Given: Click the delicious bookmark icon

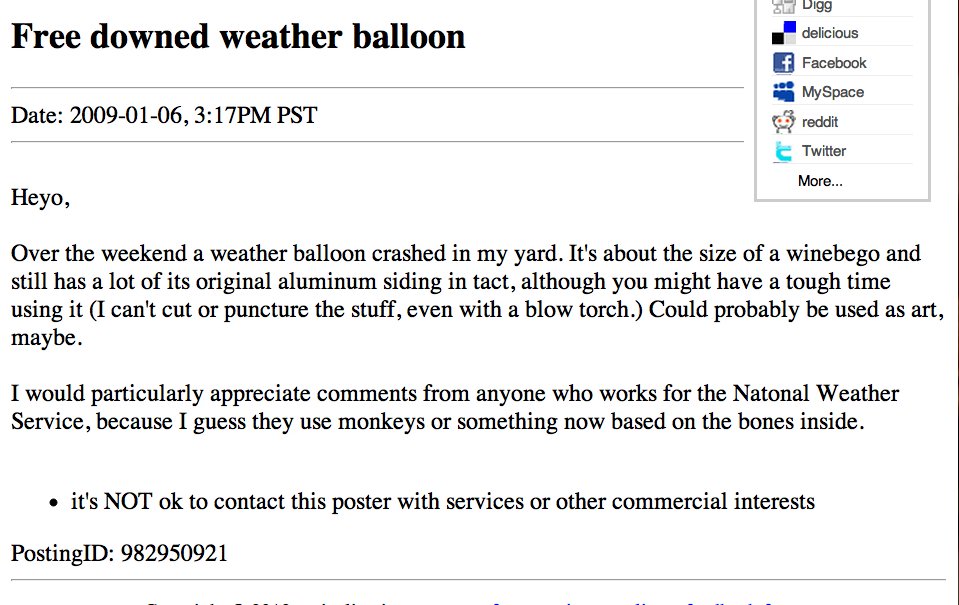Looking at the screenshot, I should 783,33.
